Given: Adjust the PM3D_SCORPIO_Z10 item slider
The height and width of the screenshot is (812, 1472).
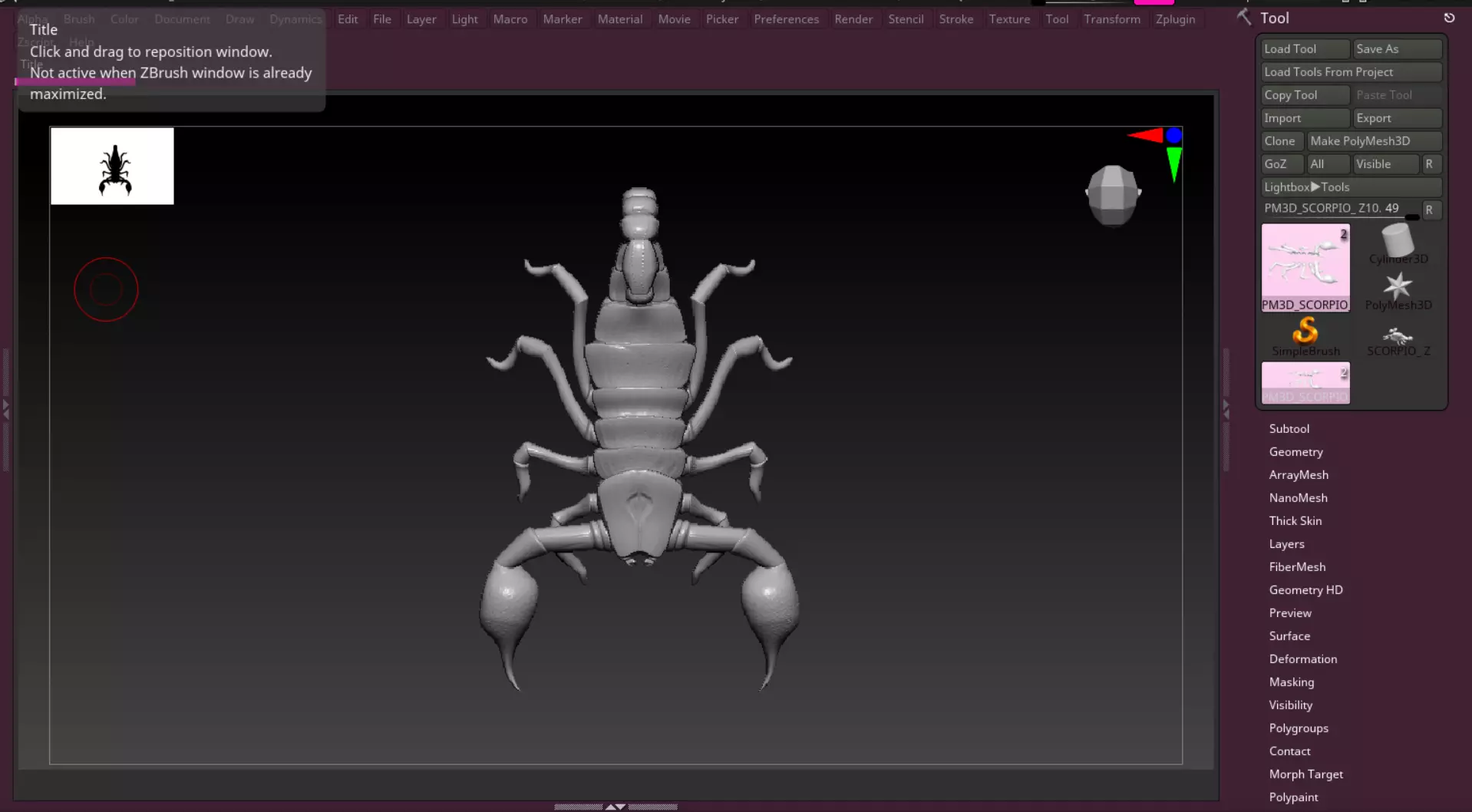Looking at the screenshot, I should 1341,208.
